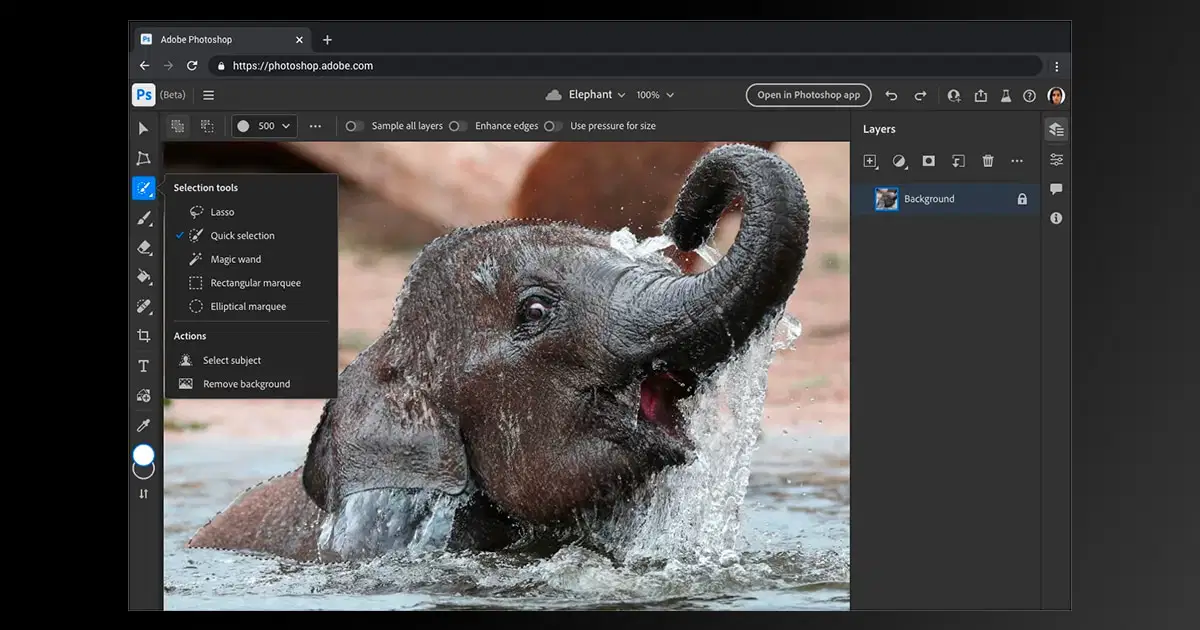The height and width of the screenshot is (630, 1200).
Task: Click the Undo arrow in header
Action: pos(891,96)
